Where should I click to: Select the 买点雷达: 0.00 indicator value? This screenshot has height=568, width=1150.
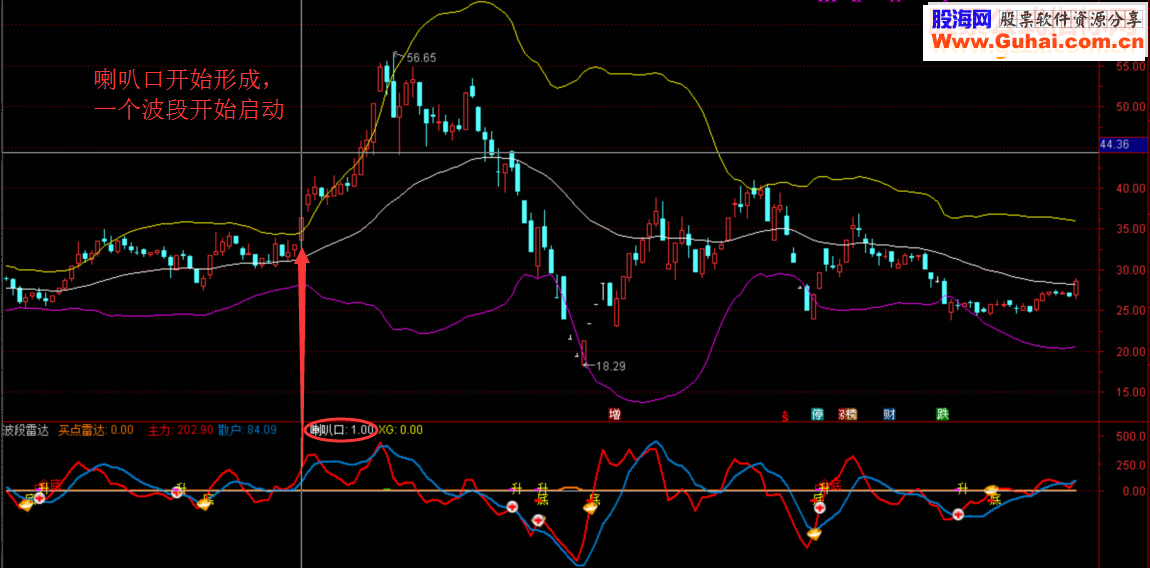coord(96,431)
